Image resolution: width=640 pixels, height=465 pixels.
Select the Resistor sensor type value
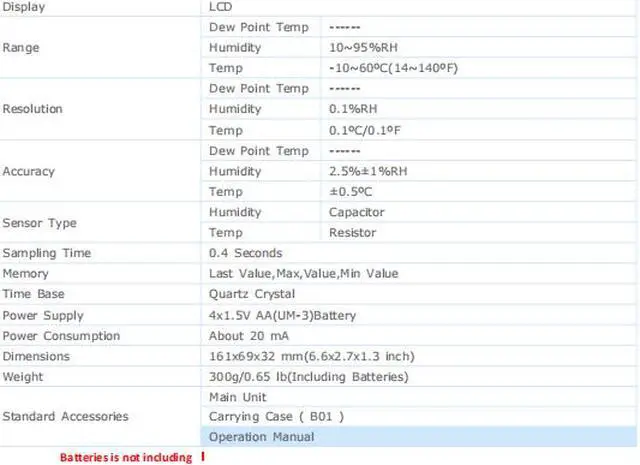[x=352, y=233]
